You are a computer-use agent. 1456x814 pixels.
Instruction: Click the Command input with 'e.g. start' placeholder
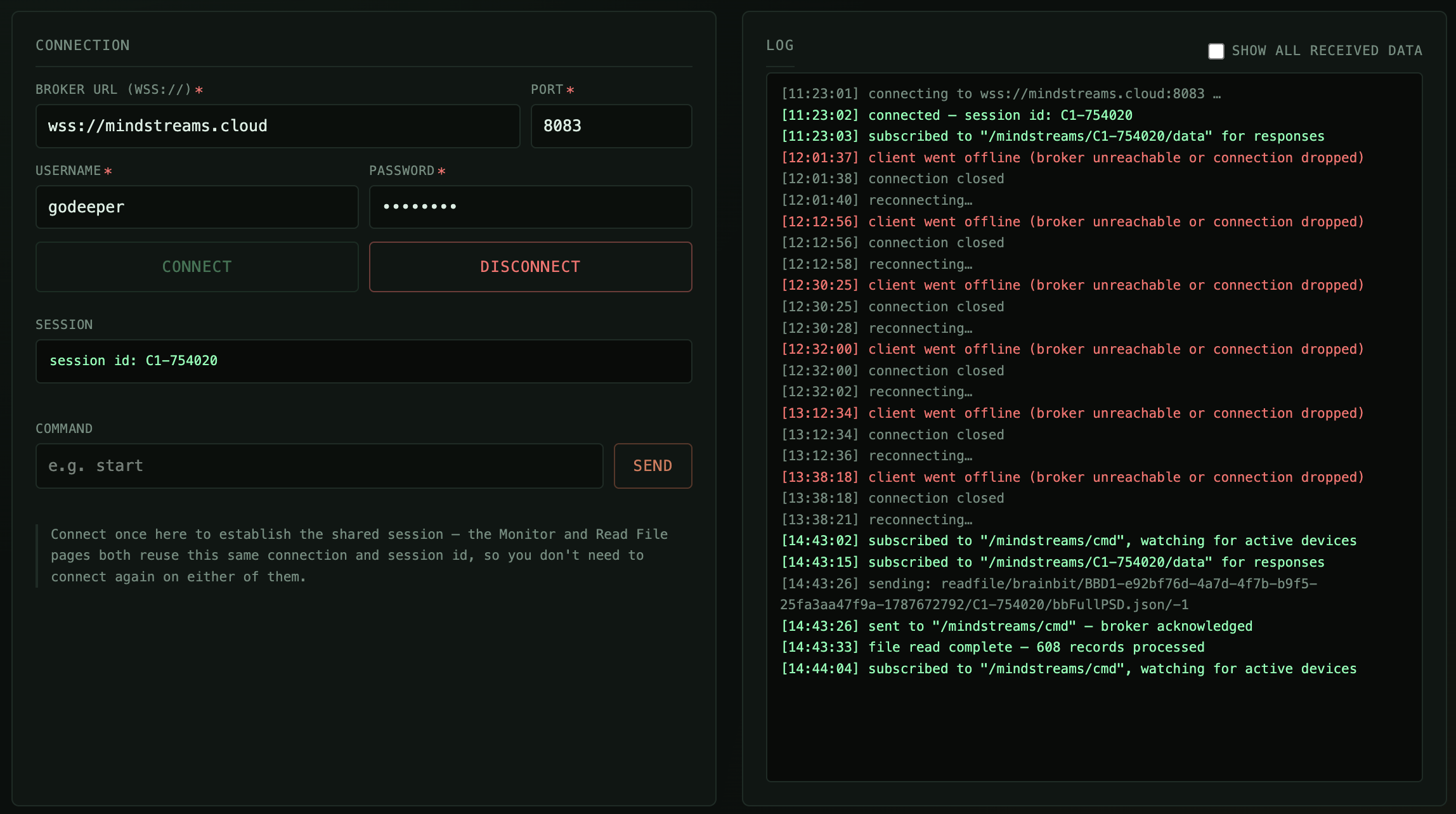(x=319, y=466)
